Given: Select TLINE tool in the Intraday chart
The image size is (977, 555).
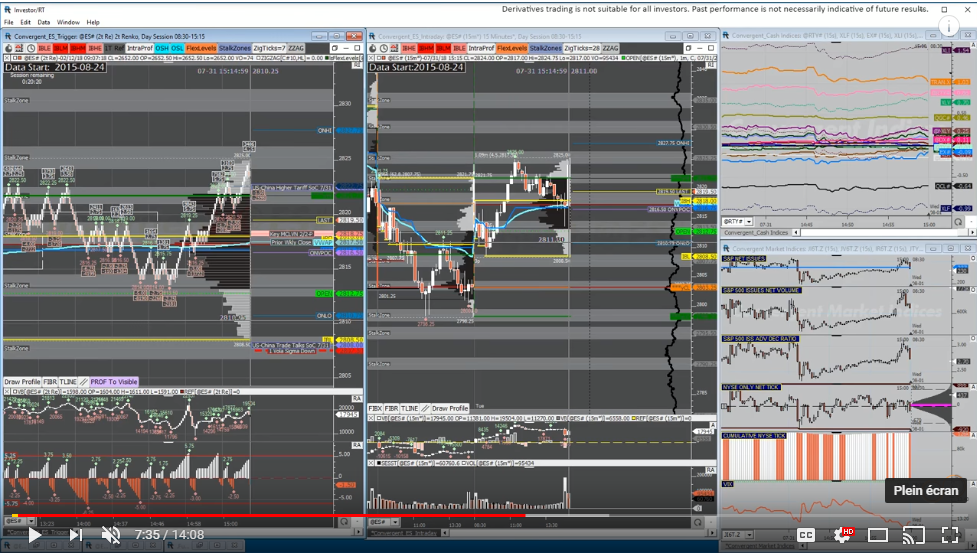Looking at the screenshot, I should [409, 408].
